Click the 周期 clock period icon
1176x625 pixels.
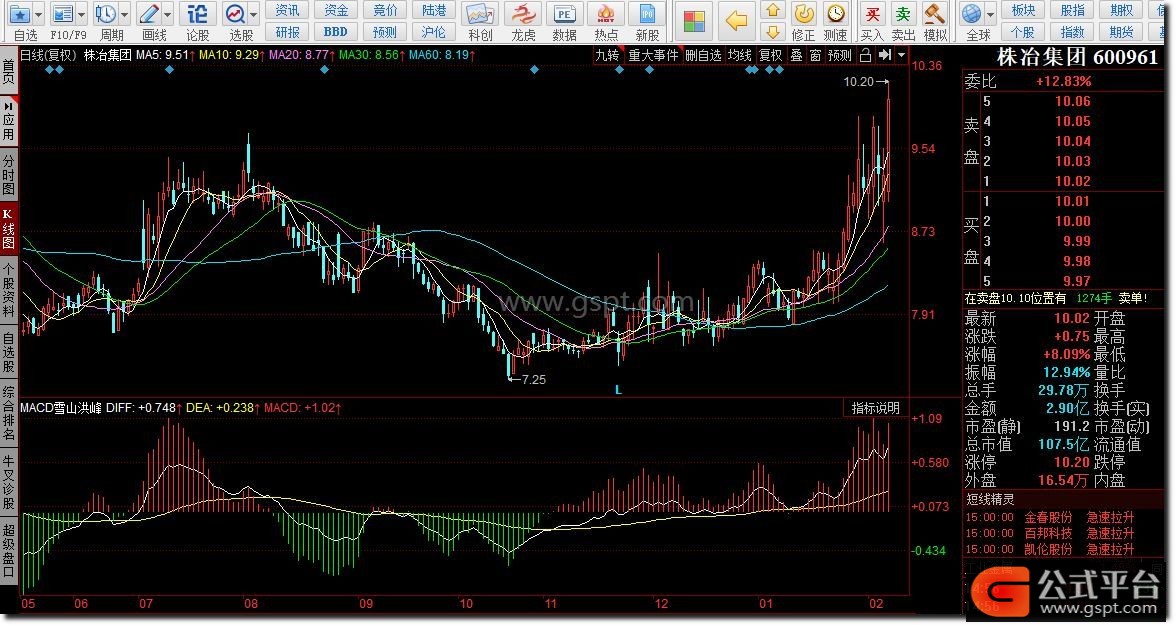[x=106, y=14]
